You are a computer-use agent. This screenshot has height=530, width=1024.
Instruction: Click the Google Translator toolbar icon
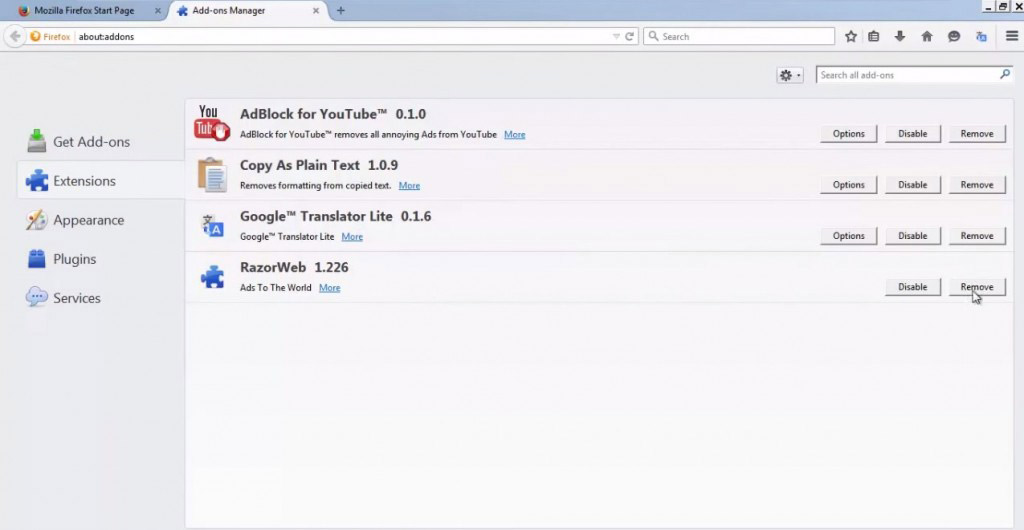click(x=981, y=36)
